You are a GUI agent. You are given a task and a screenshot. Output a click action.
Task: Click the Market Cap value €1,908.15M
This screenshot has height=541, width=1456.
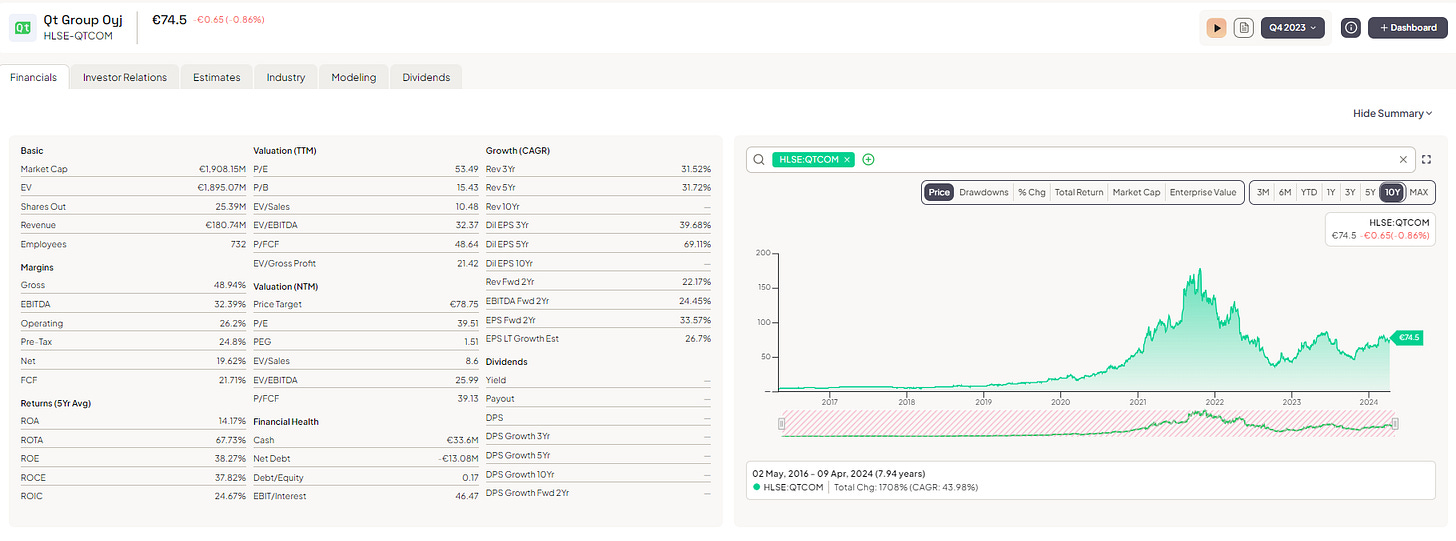222,169
